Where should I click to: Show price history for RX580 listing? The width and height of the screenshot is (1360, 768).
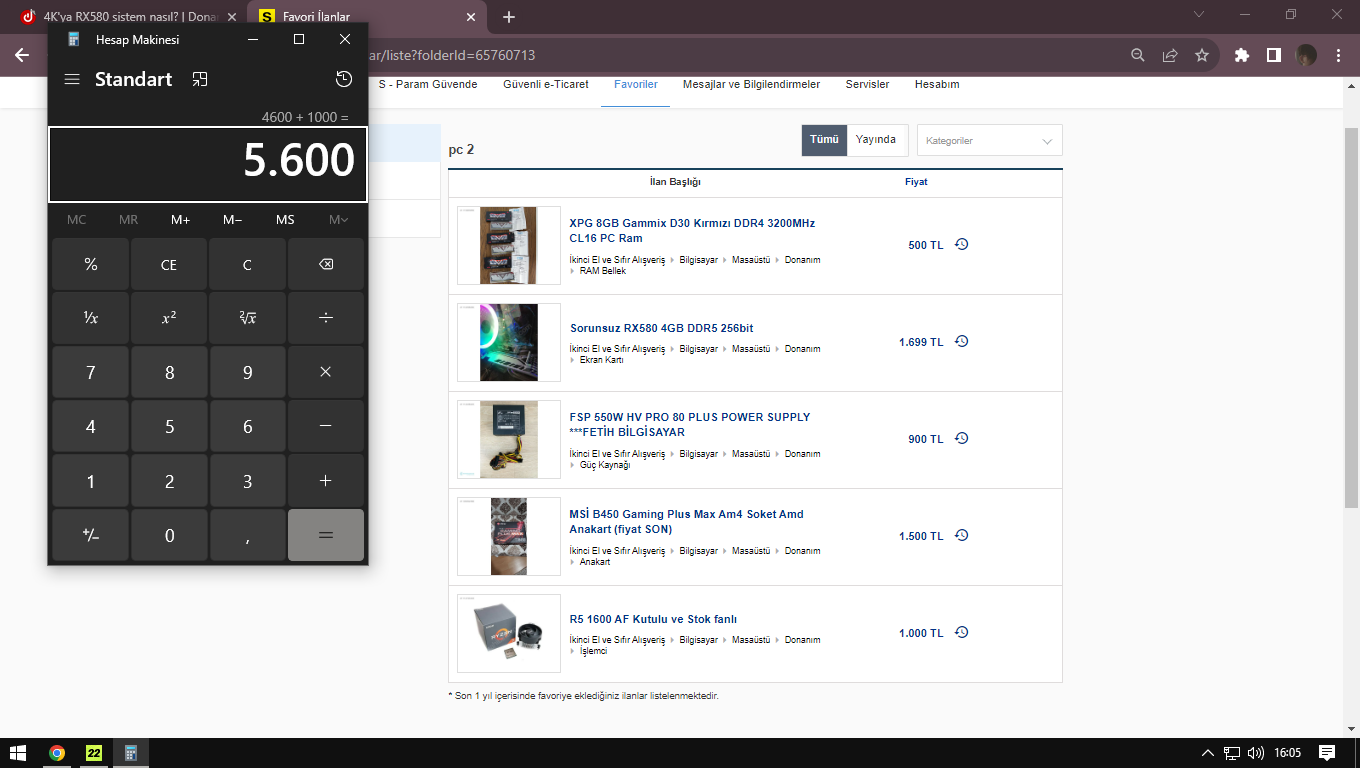coord(962,341)
